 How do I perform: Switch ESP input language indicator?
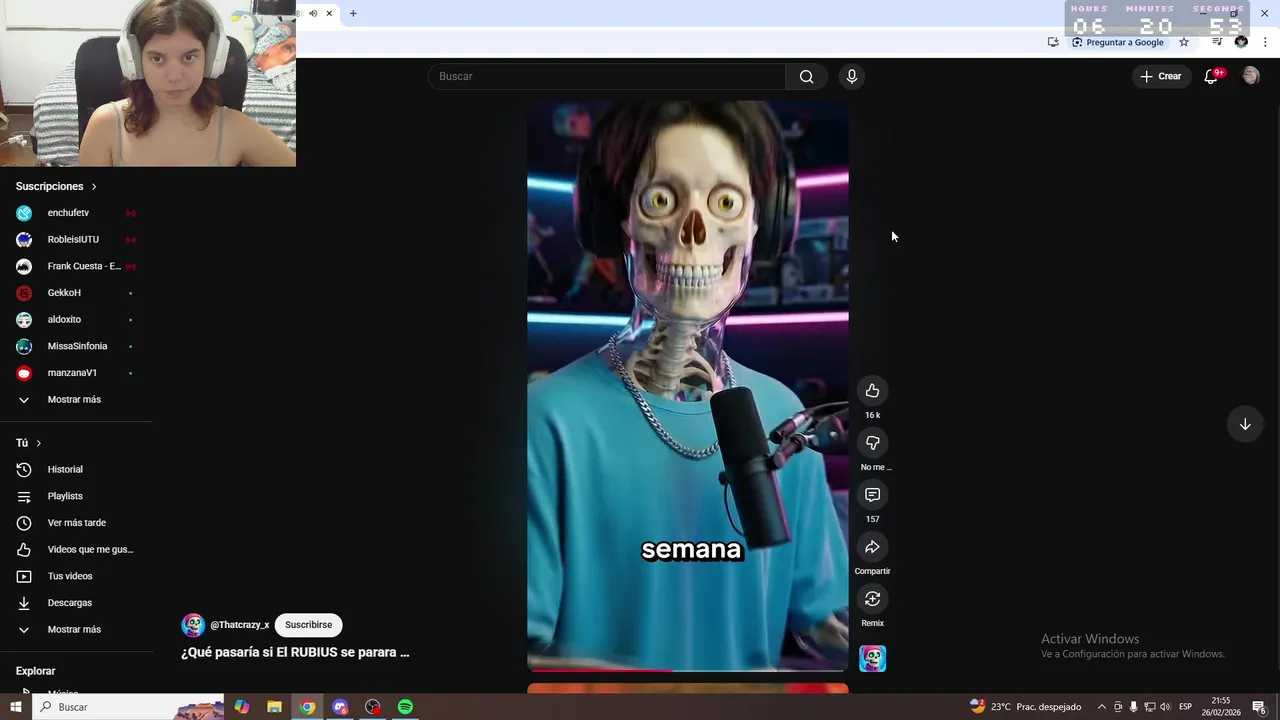coord(1186,707)
